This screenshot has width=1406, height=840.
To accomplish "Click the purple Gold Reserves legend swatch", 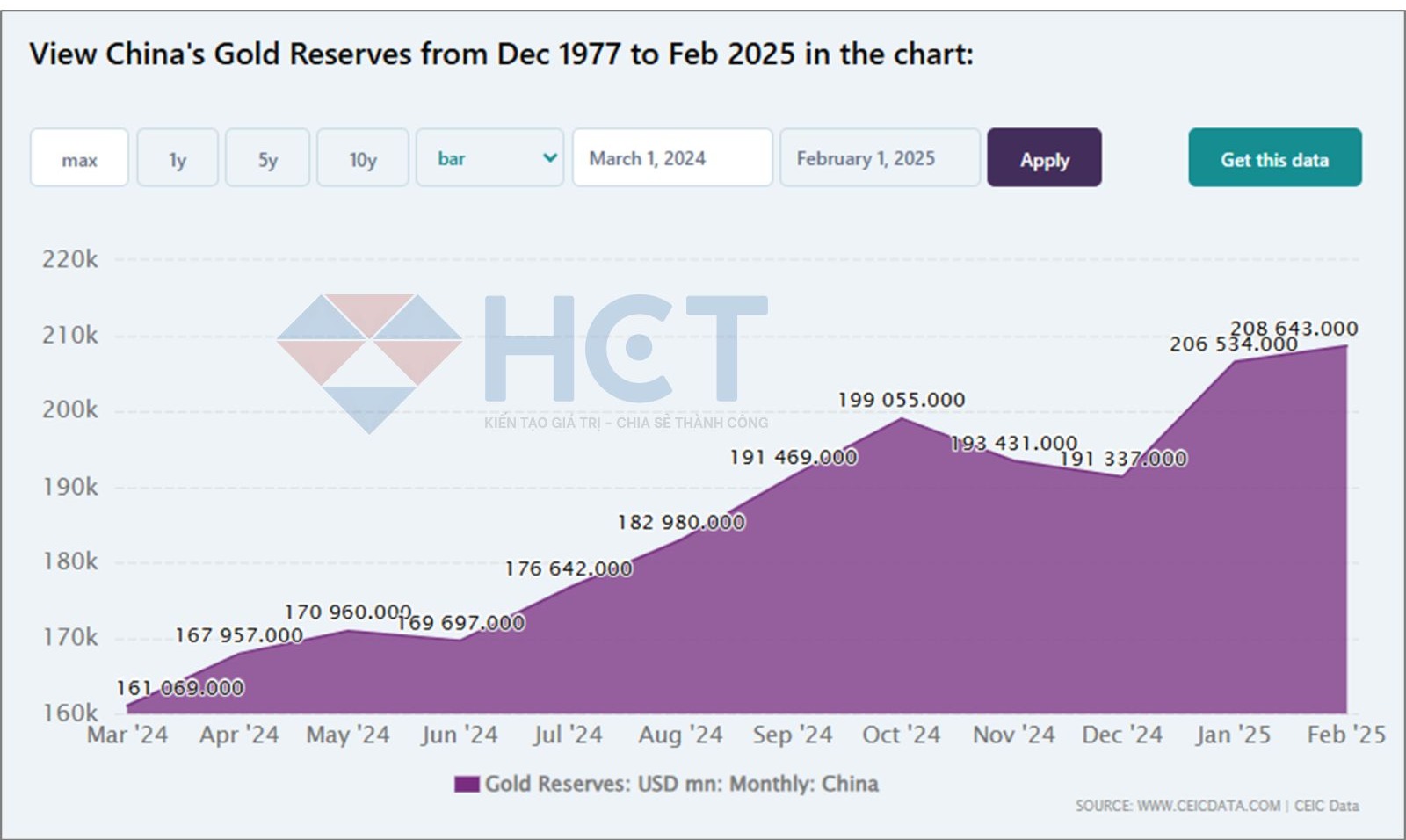I will click(467, 784).
